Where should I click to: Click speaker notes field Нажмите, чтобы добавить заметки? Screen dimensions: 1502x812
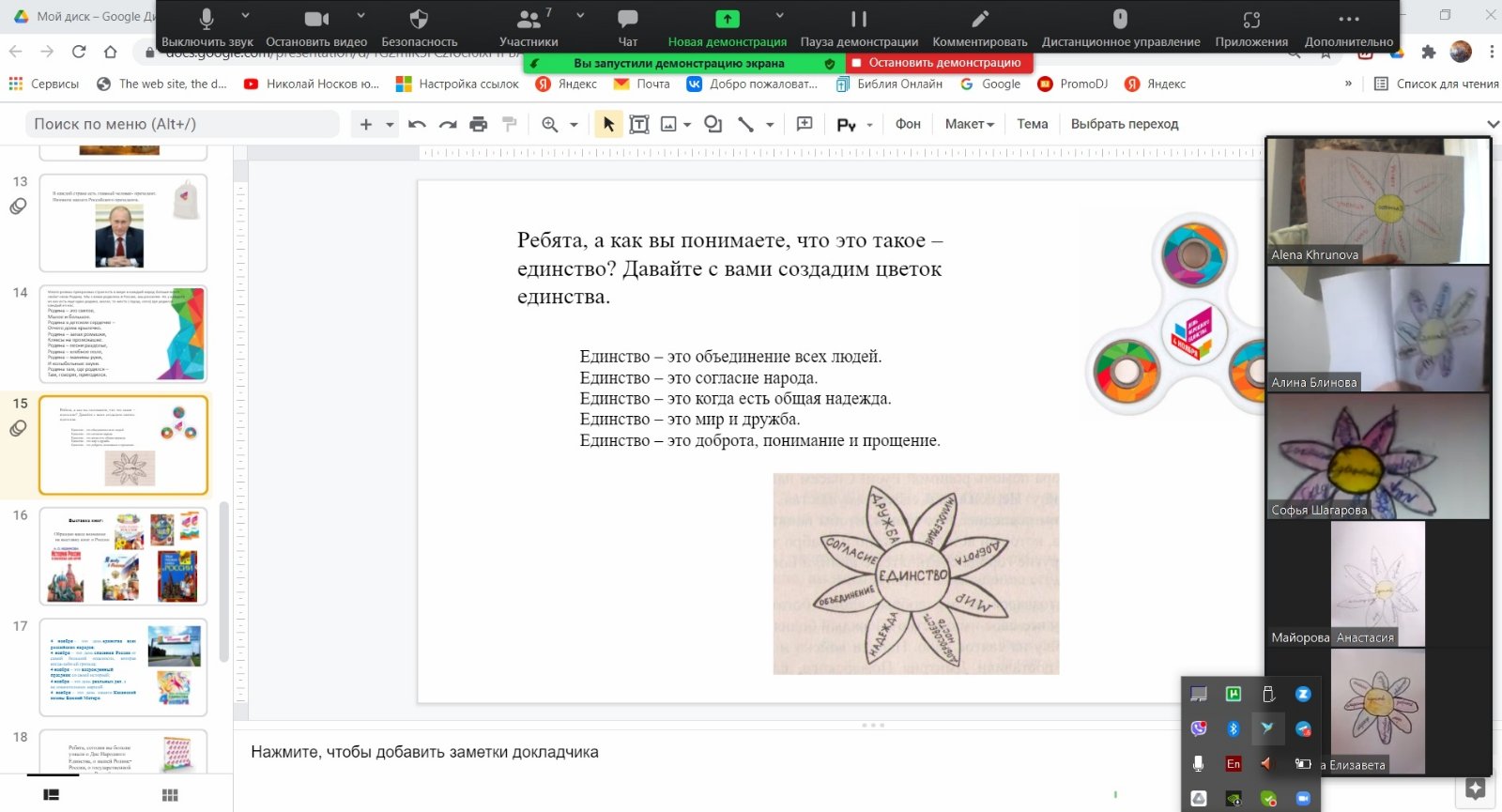pyautogui.click(x=424, y=752)
